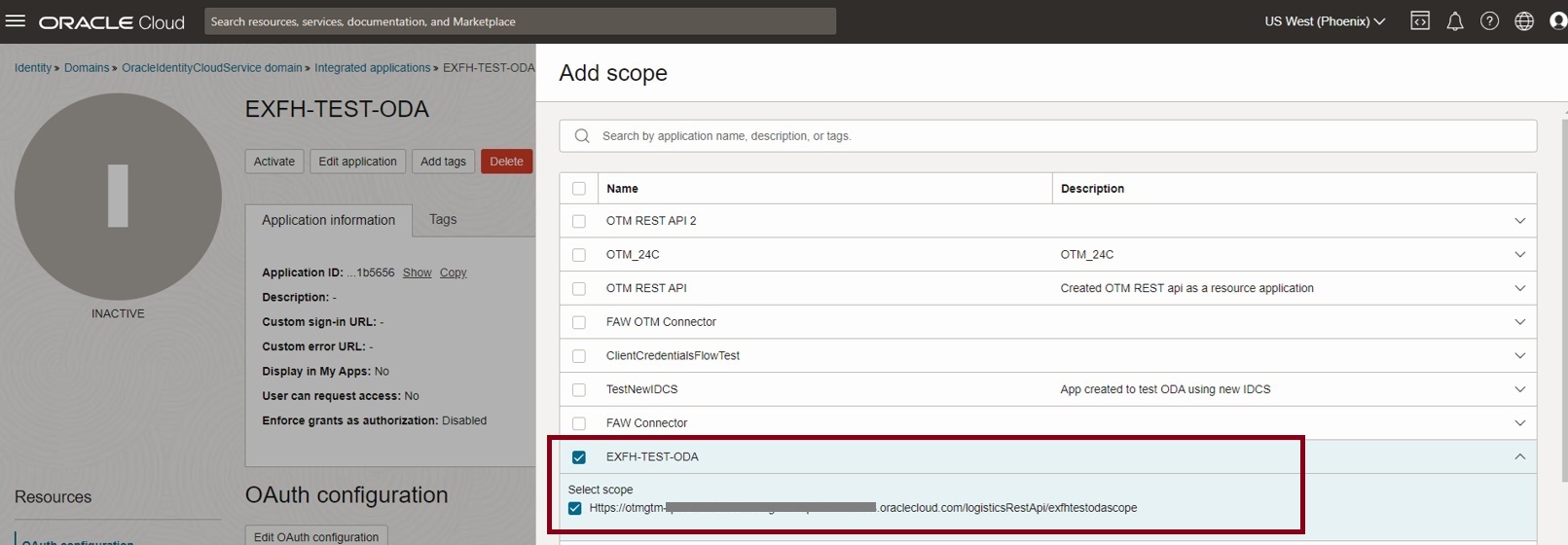Check the TestNewIDCS checkbox
The image size is (1568, 545).
(x=579, y=389)
